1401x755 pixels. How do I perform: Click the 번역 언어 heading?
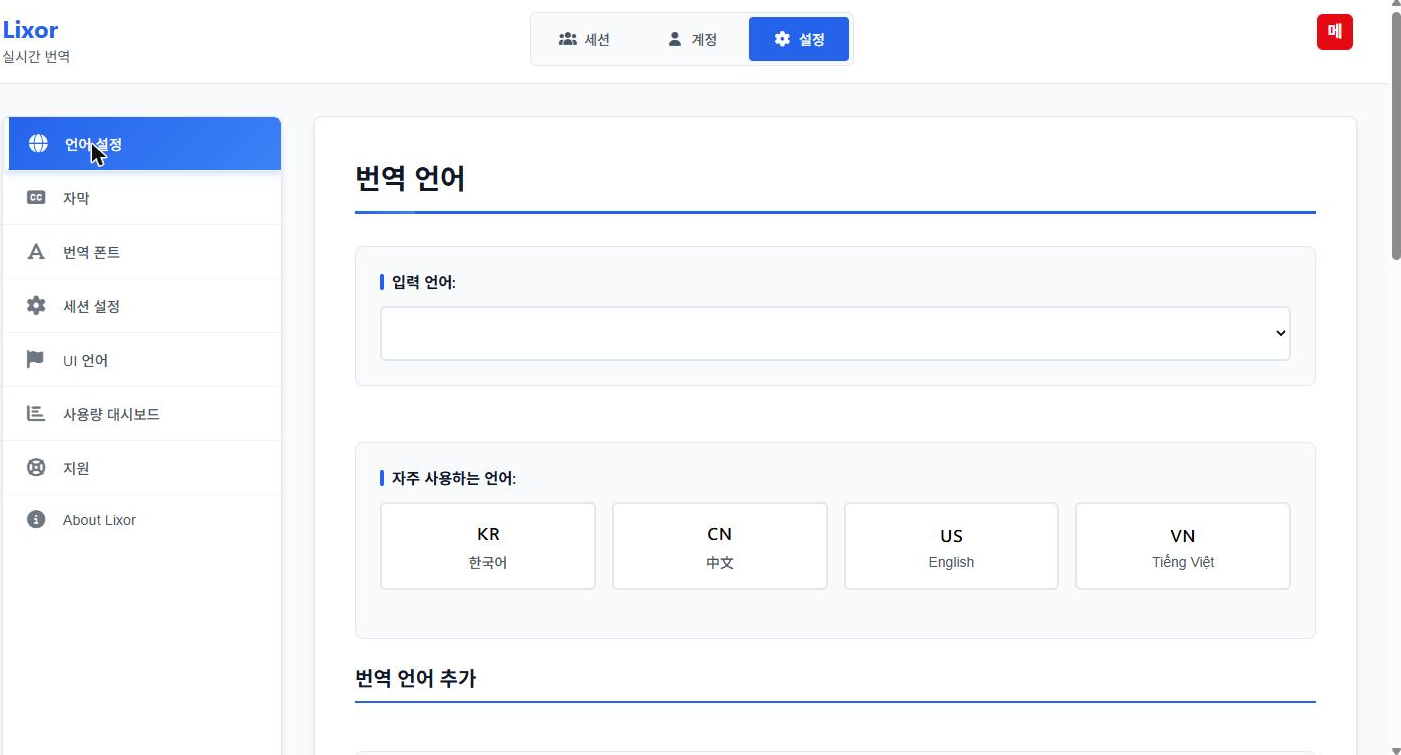tap(410, 179)
